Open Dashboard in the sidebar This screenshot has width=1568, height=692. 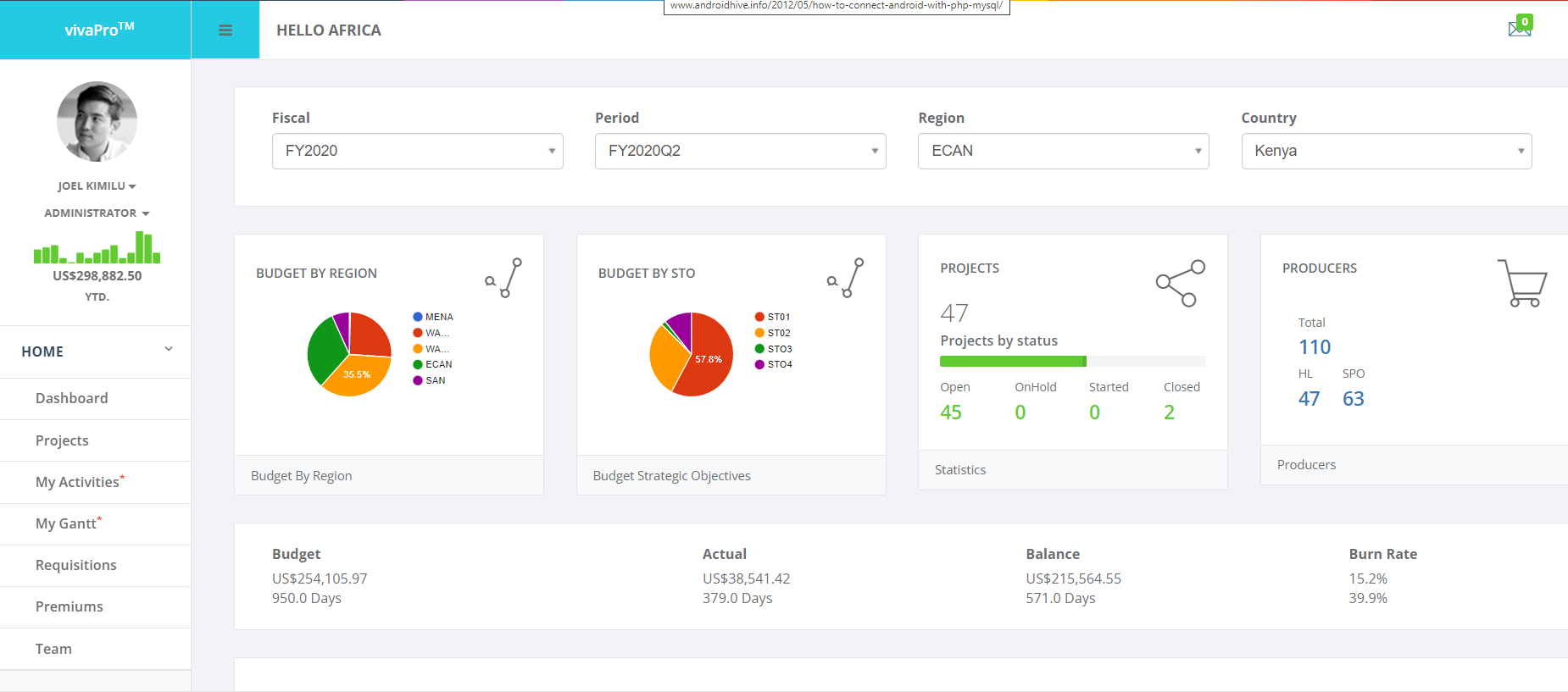click(x=72, y=398)
